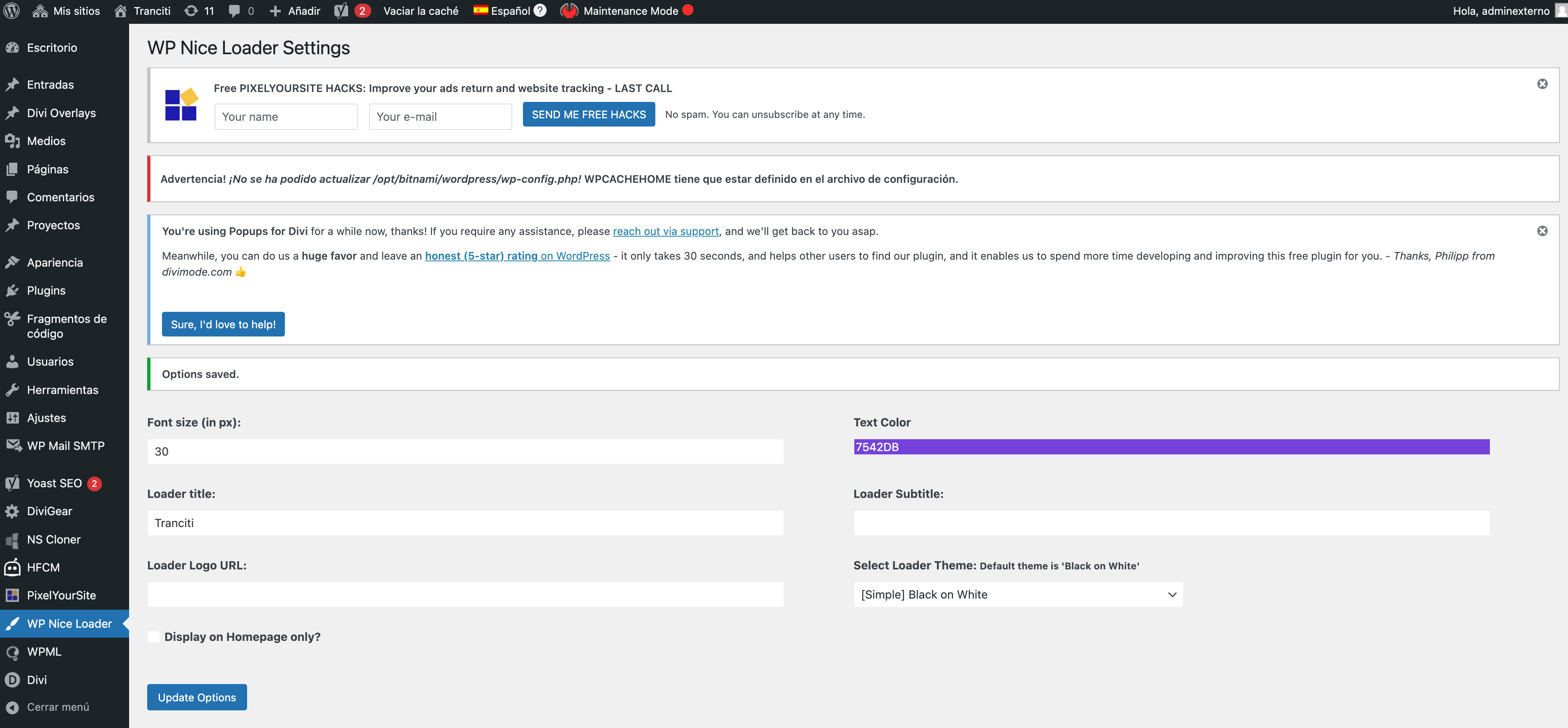The height and width of the screenshot is (728, 1568).
Task: Open the Plugins menu item
Action: tap(46, 291)
